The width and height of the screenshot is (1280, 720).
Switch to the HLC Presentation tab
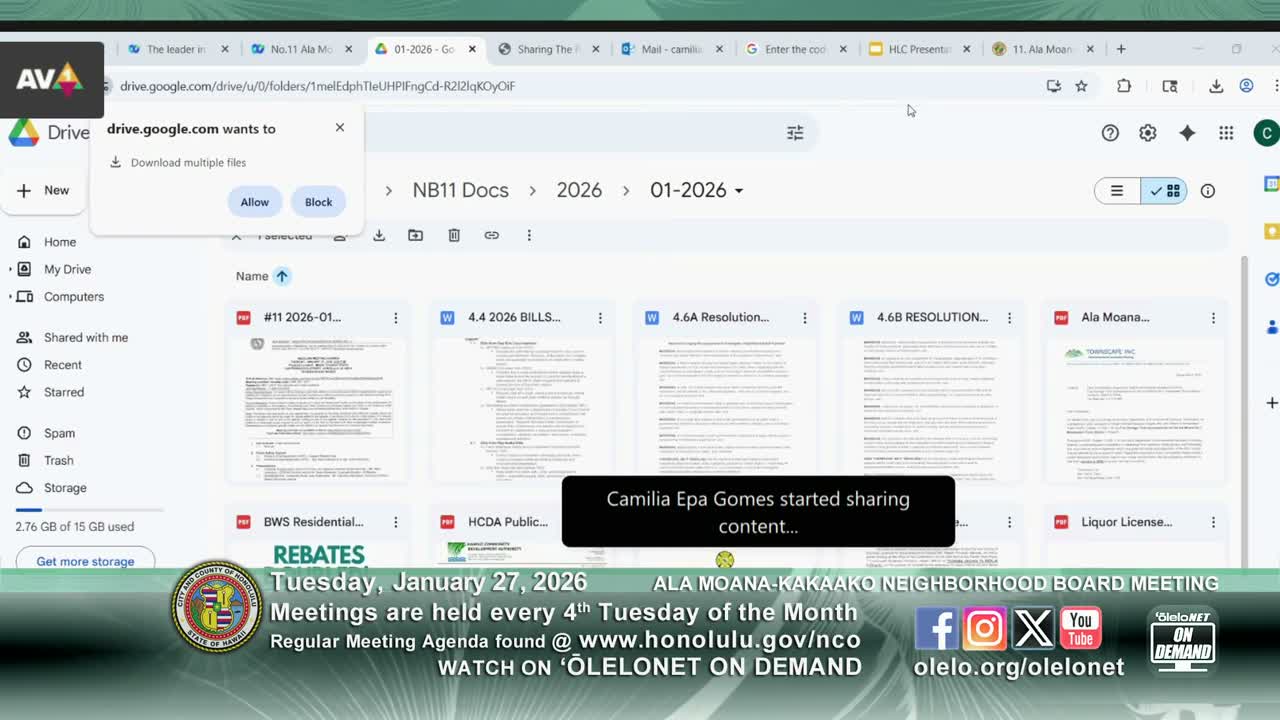918,49
